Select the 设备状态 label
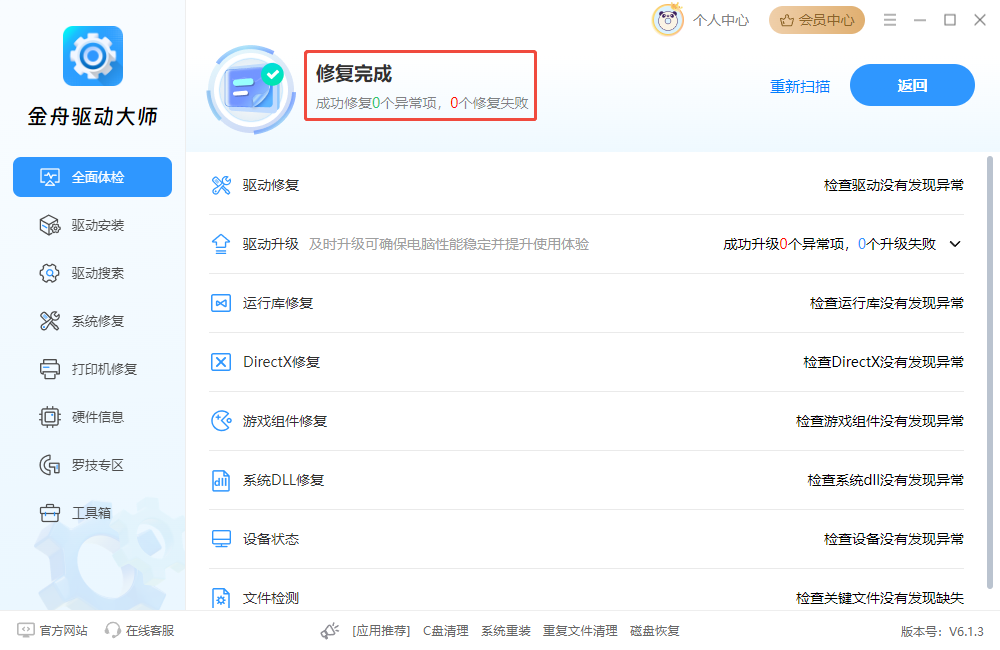Screen dimensions: 1000x650 (x=271, y=539)
